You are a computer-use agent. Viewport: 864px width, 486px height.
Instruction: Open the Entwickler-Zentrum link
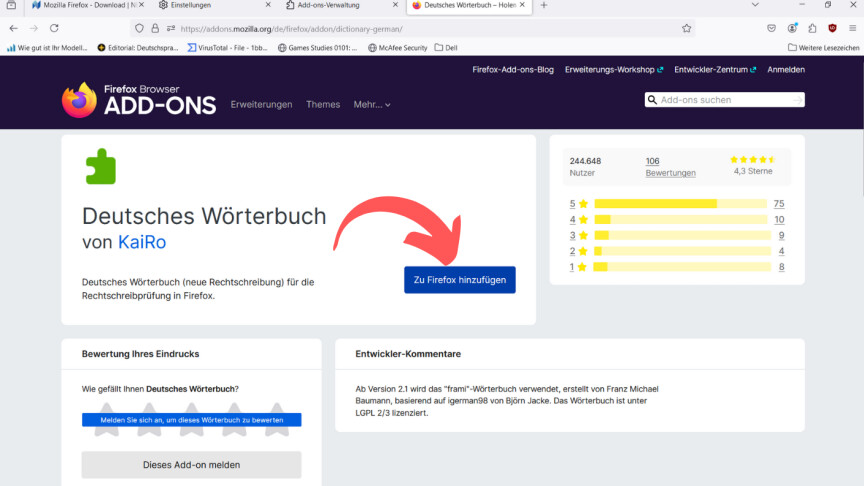(x=715, y=69)
